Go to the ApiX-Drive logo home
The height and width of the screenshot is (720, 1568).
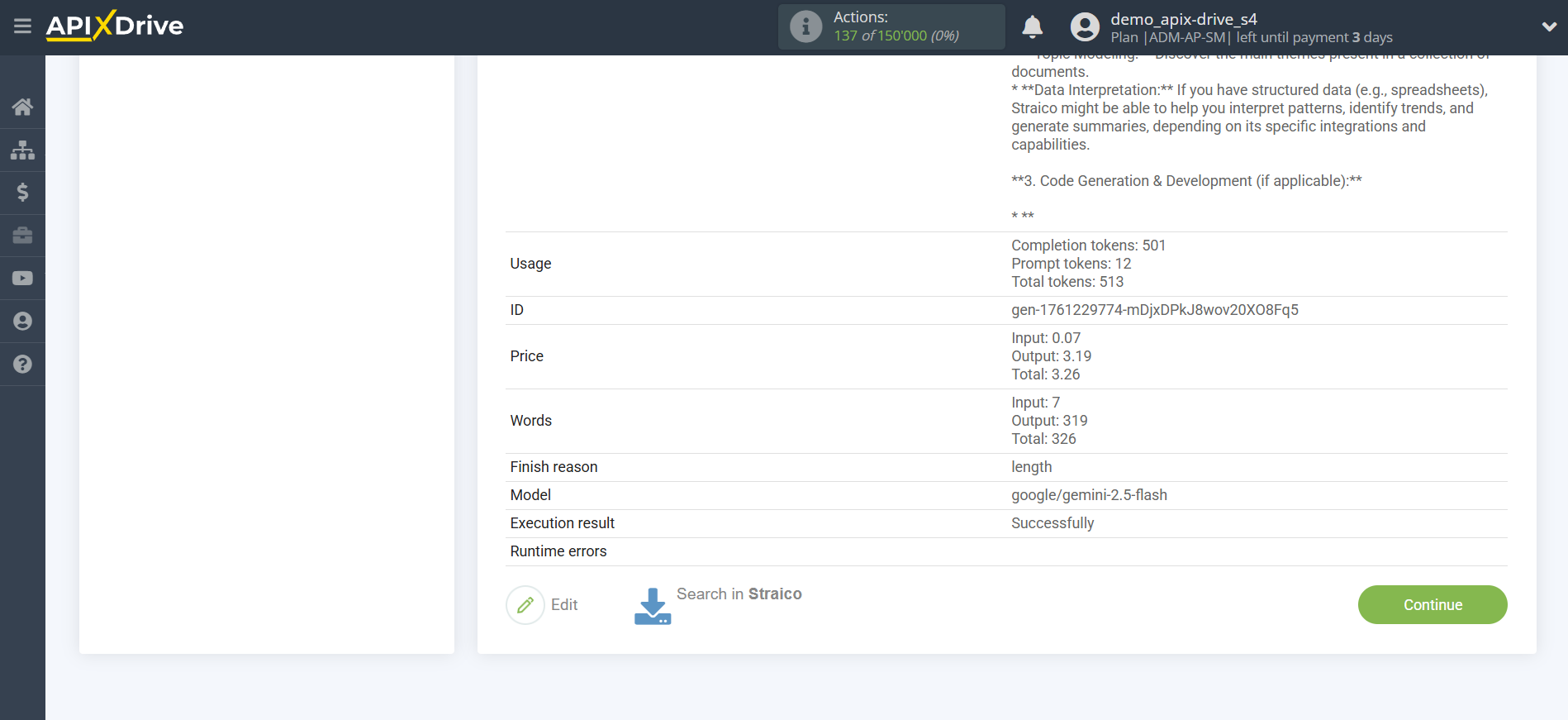115,26
